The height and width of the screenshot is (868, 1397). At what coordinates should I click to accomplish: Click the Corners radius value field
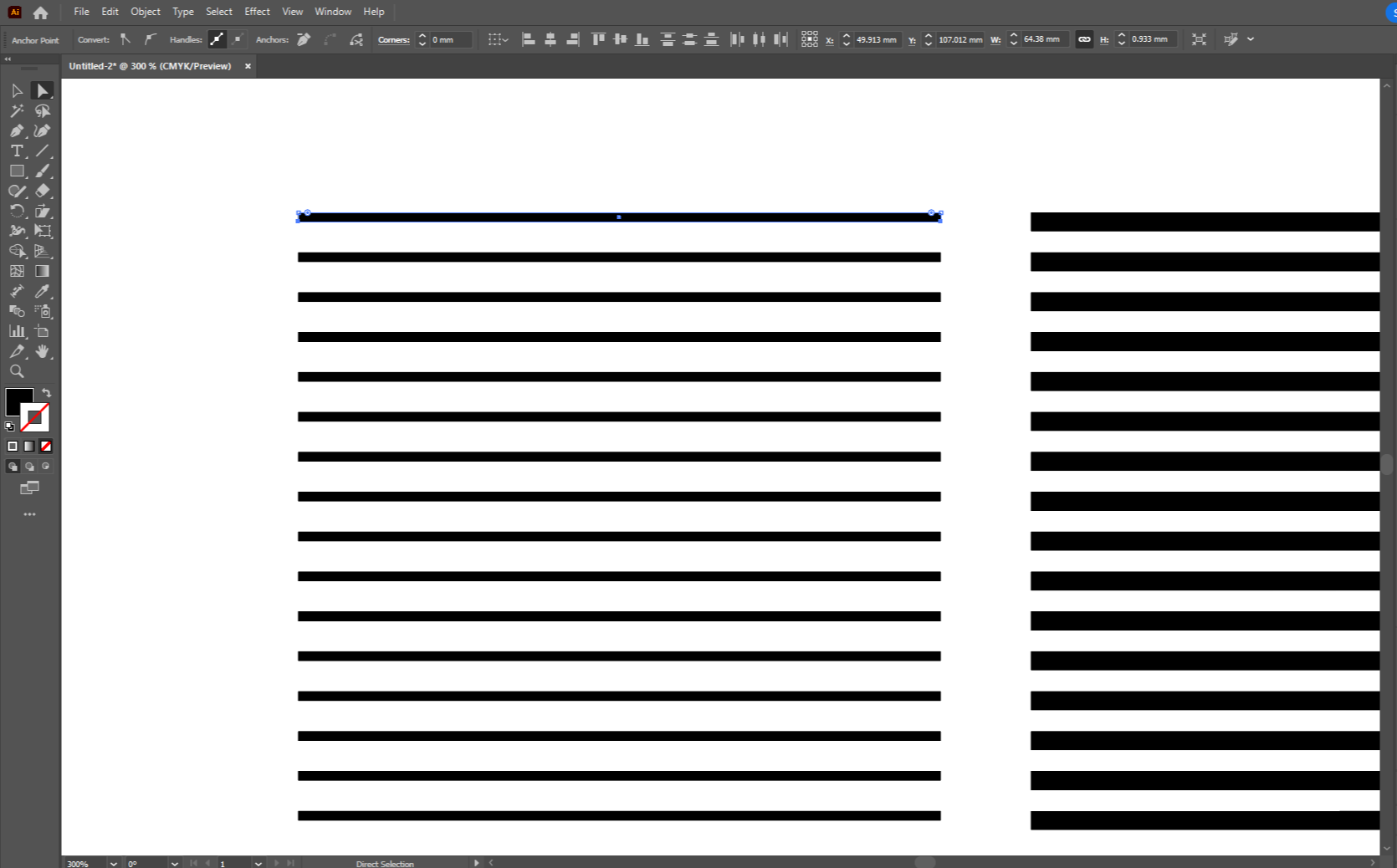click(x=451, y=39)
